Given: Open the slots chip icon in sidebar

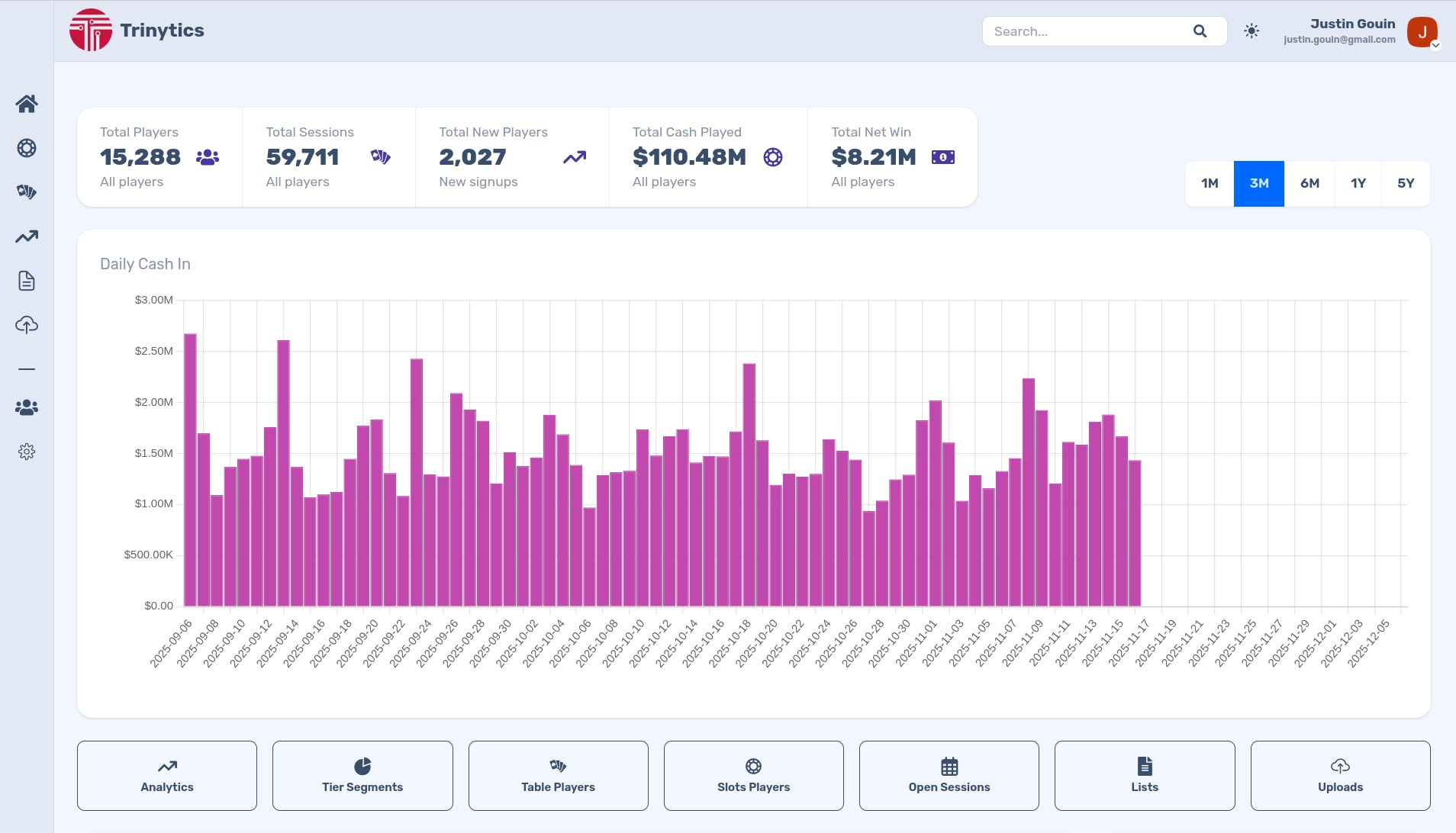Looking at the screenshot, I should 27,148.
